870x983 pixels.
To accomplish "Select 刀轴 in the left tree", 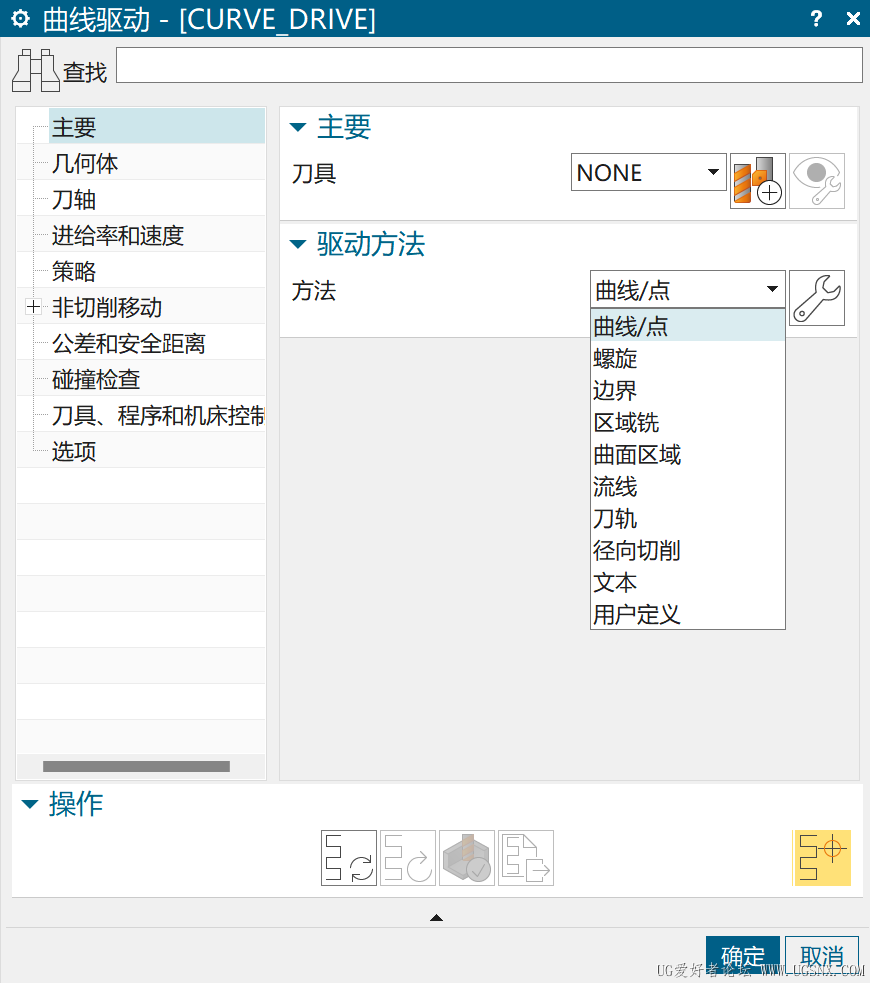I will tap(74, 200).
